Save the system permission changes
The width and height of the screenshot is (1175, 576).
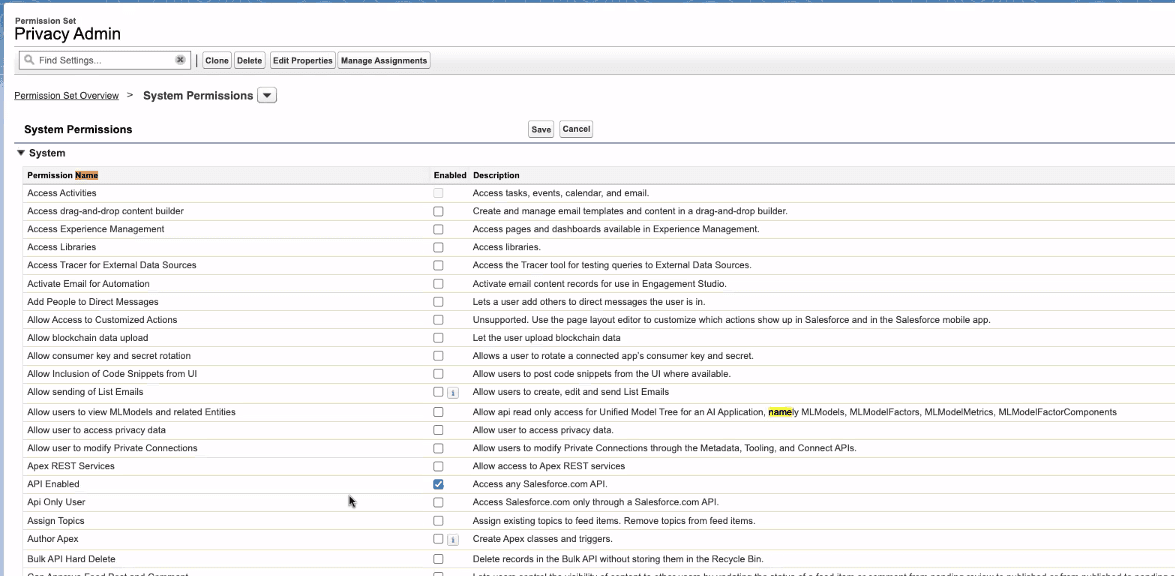pyautogui.click(x=543, y=128)
